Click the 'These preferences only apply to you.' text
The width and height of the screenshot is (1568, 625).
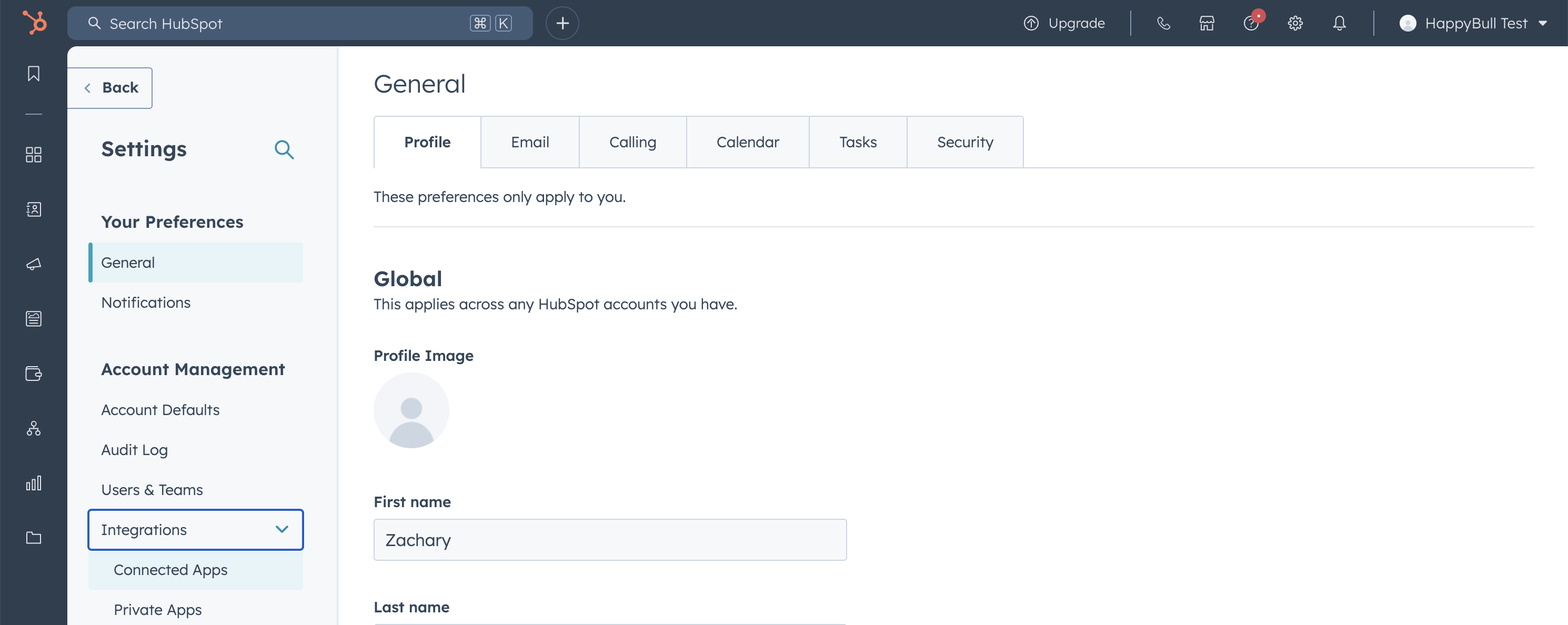(x=500, y=197)
